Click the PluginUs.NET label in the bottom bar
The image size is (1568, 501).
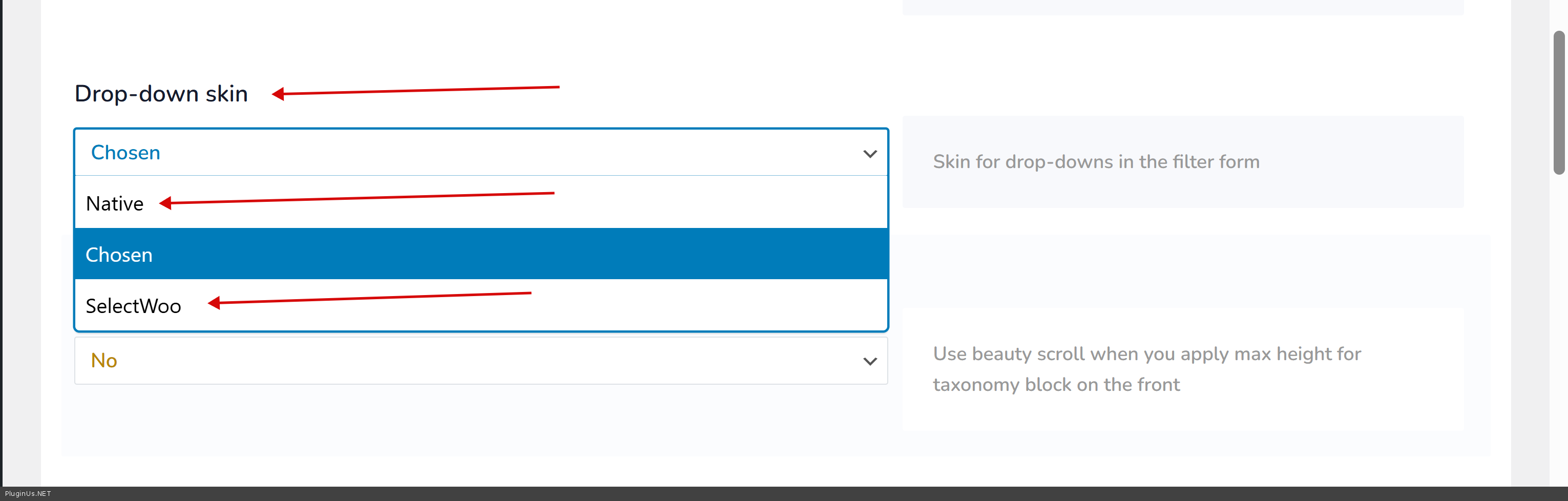[x=28, y=494]
